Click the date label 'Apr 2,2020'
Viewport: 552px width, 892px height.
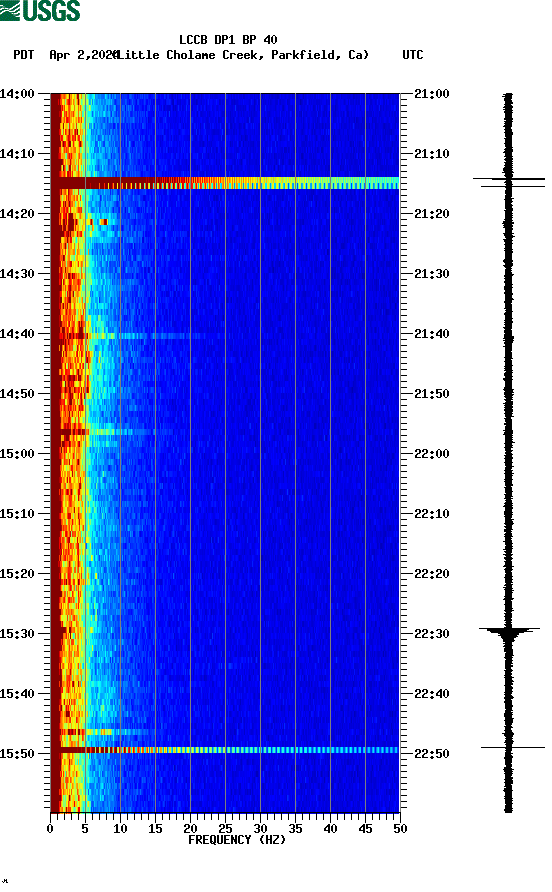pos(84,55)
